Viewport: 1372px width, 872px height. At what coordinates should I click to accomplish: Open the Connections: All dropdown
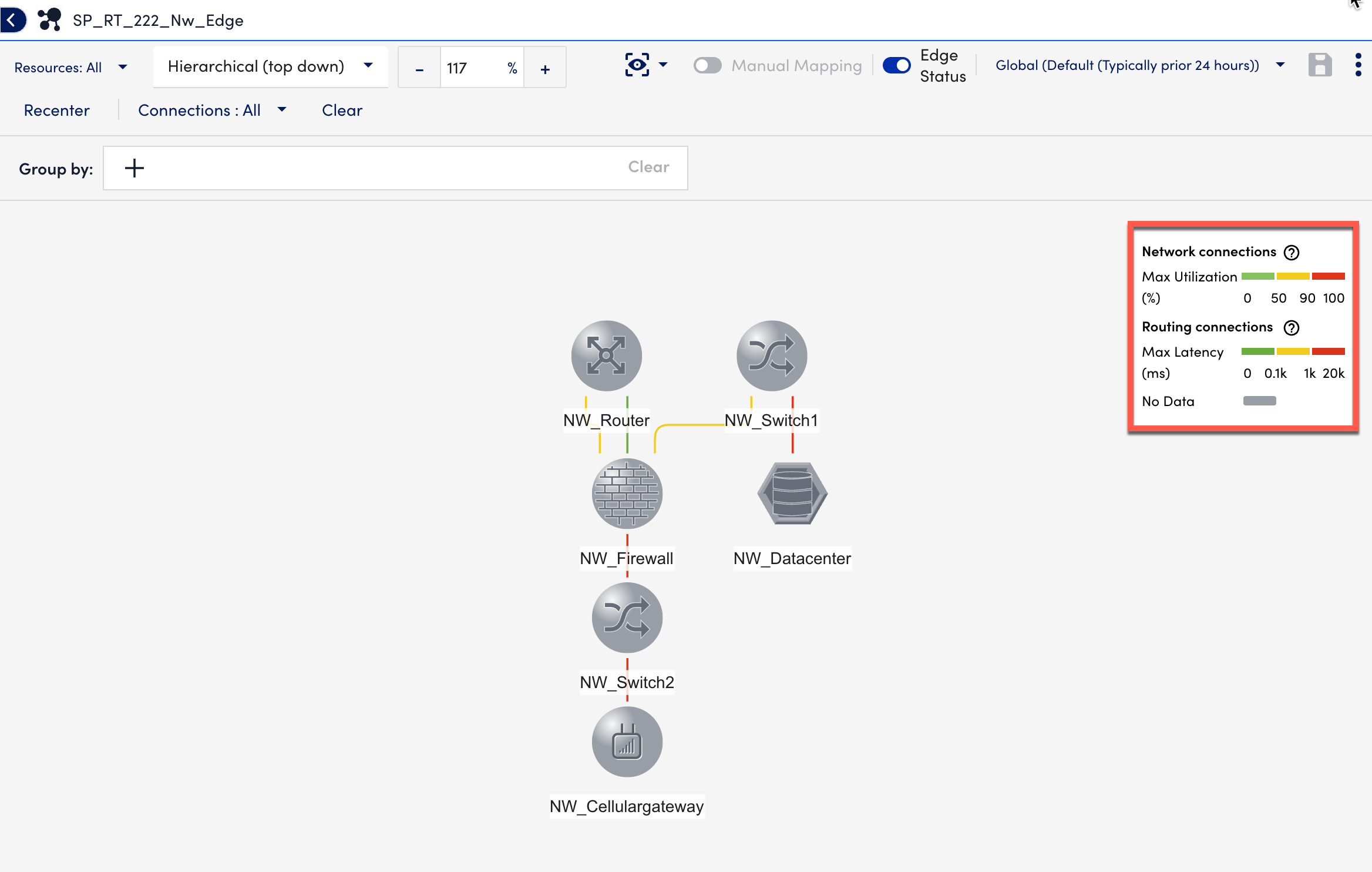(212, 110)
